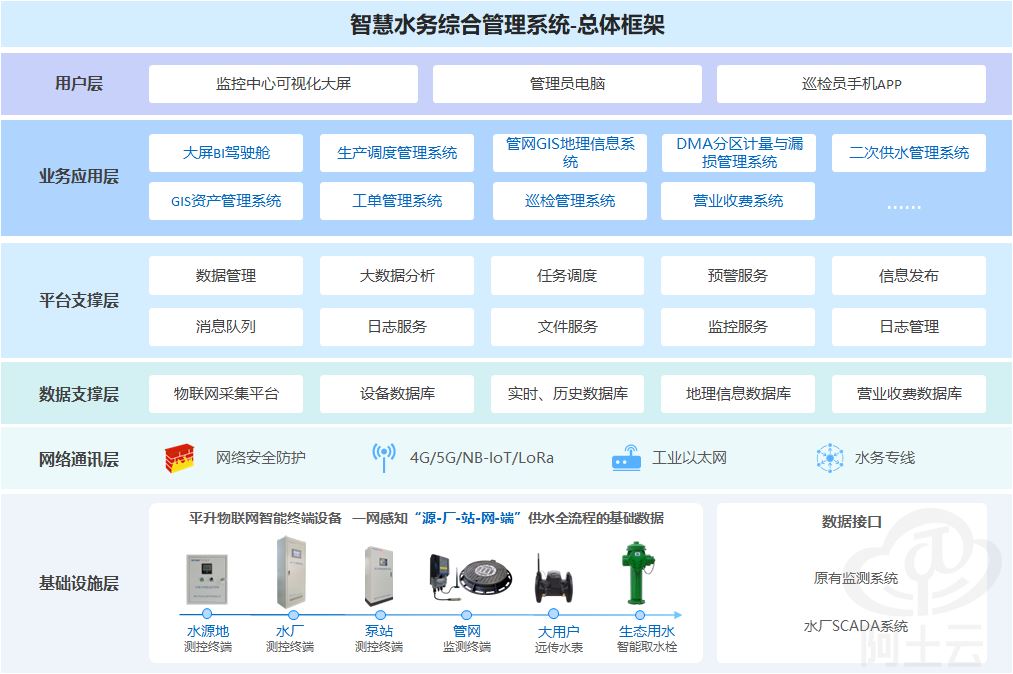Select 管网GIS地理信息系统 box
Image resolution: width=1013 pixels, height=674 pixels.
(570, 153)
